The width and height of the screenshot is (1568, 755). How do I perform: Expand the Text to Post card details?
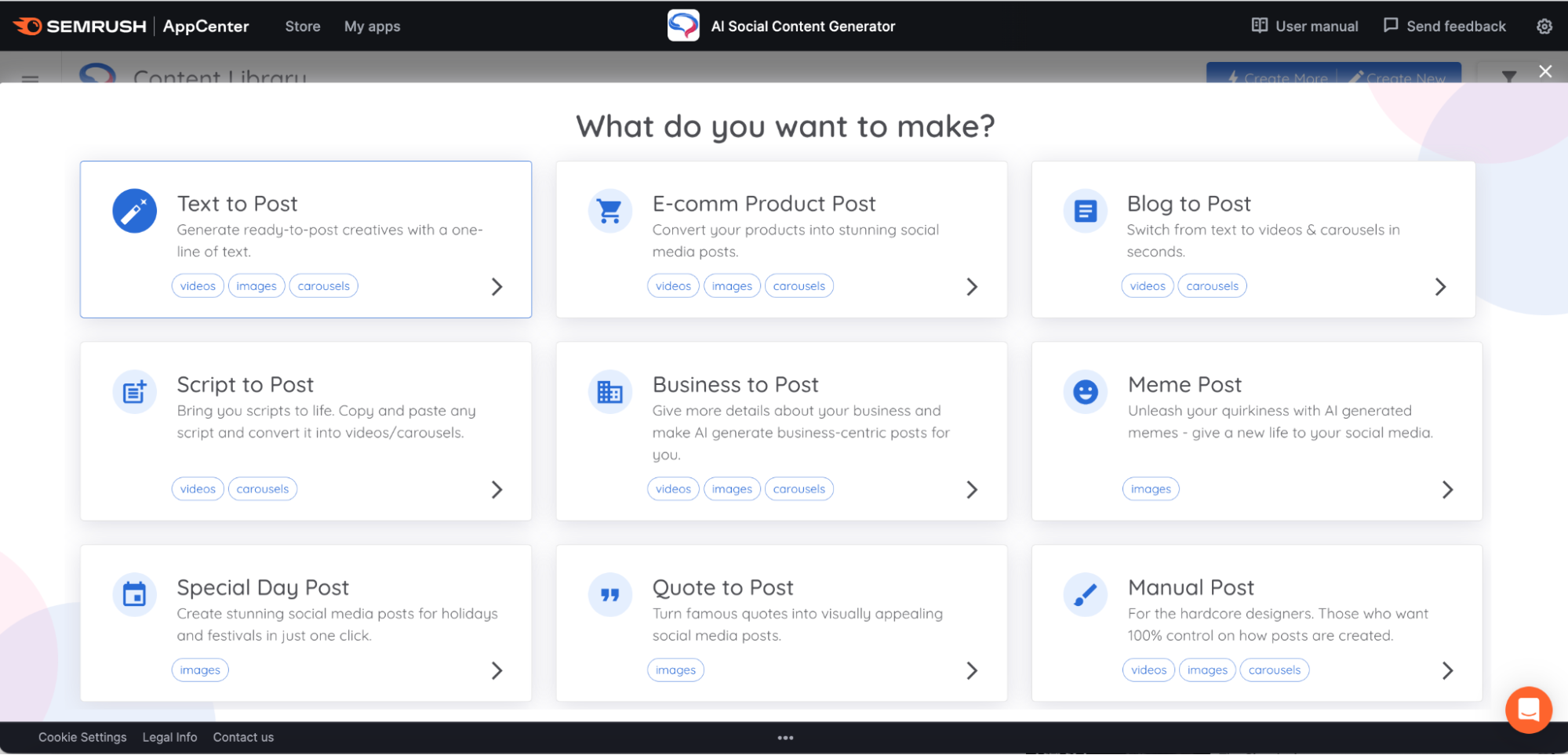point(497,287)
